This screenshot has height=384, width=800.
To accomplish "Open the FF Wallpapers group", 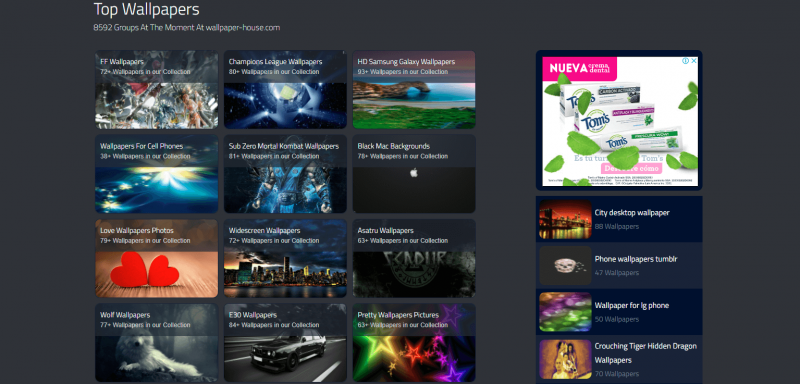I will pos(157,89).
